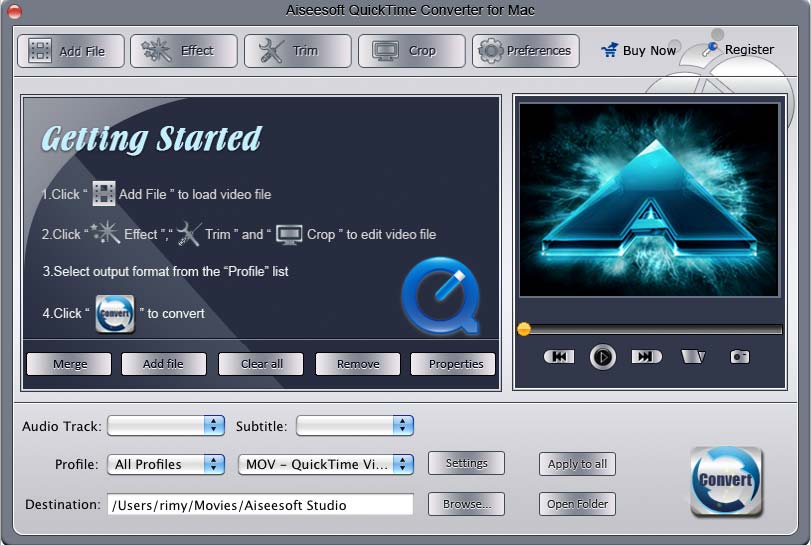The image size is (811, 545).
Task: Click the Buy Now shopping cart link
Action: 638,50
